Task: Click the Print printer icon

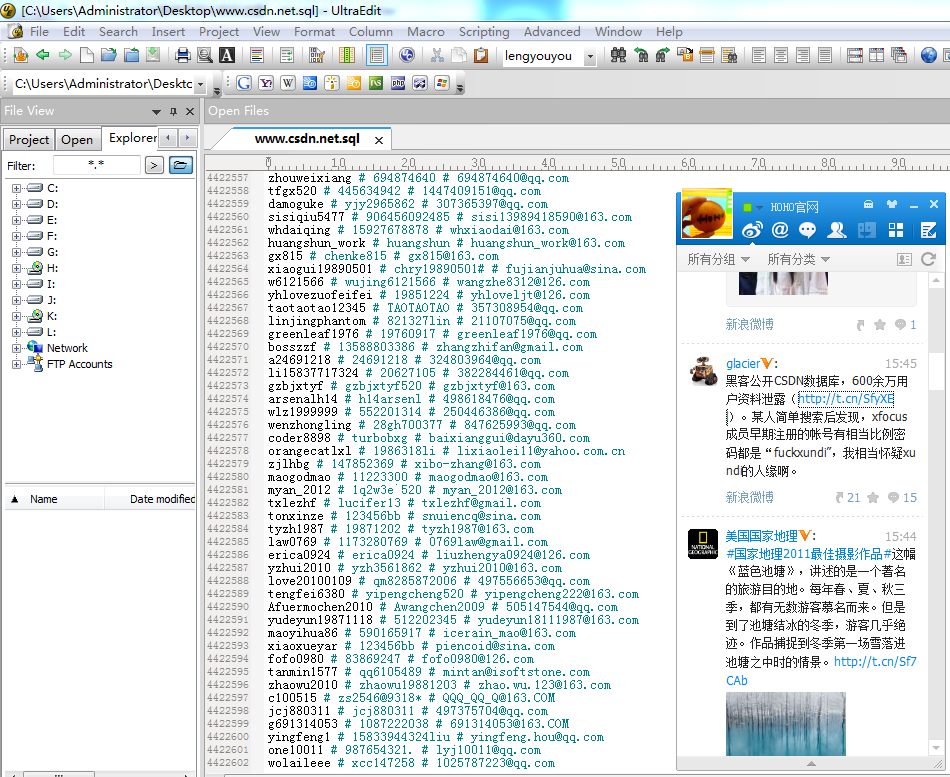Action: tap(182, 56)
